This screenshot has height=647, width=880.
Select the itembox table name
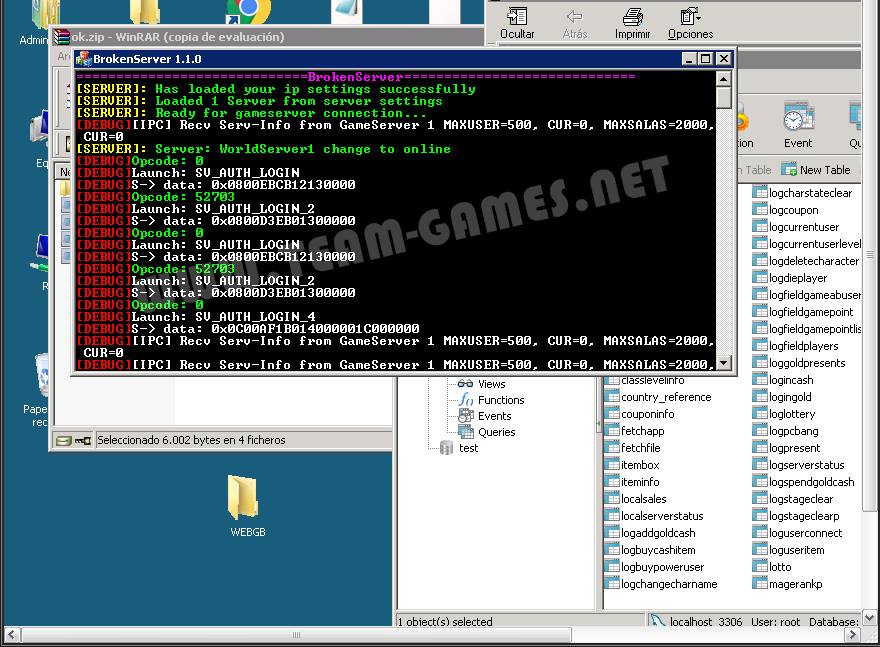pos(640,465)
